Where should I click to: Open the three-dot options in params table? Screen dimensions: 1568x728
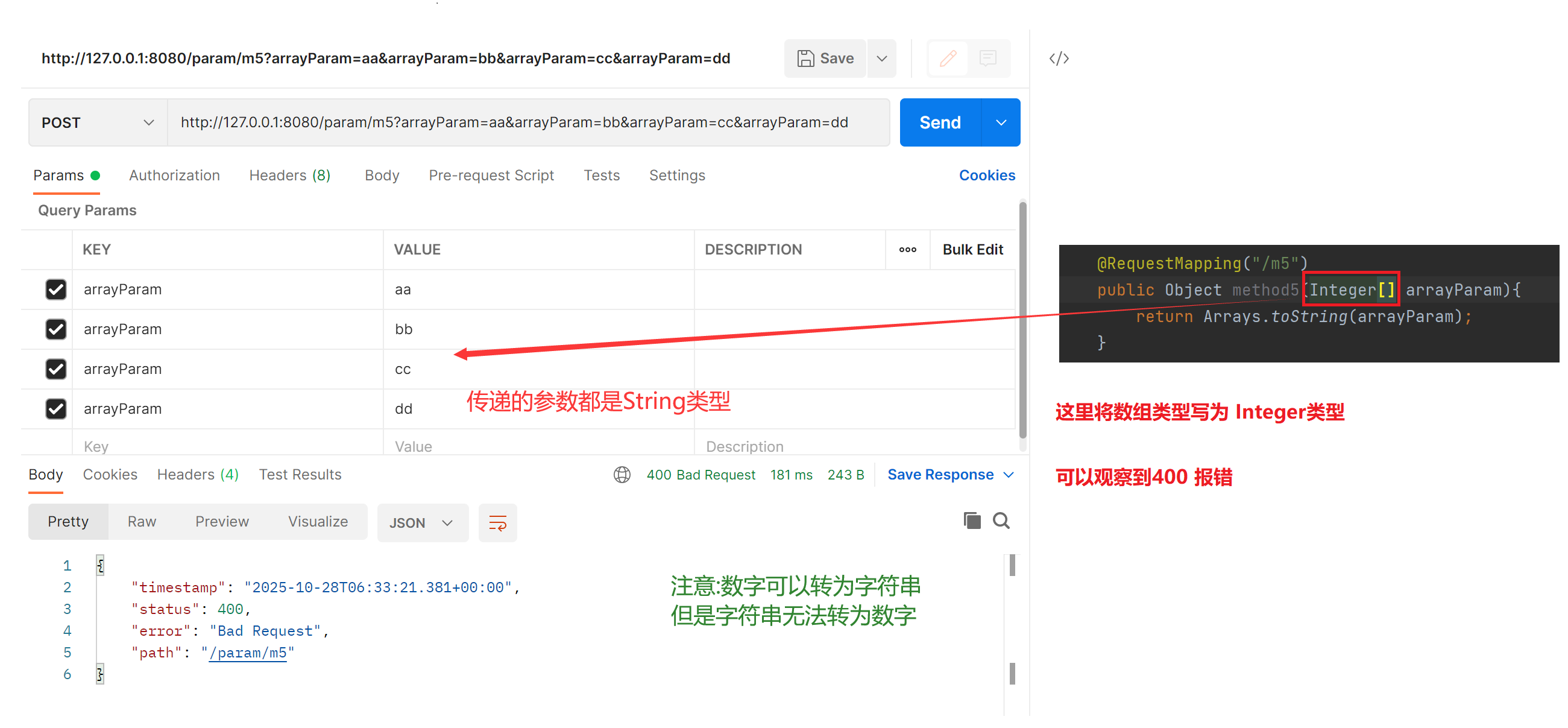(x=907, y=249)
